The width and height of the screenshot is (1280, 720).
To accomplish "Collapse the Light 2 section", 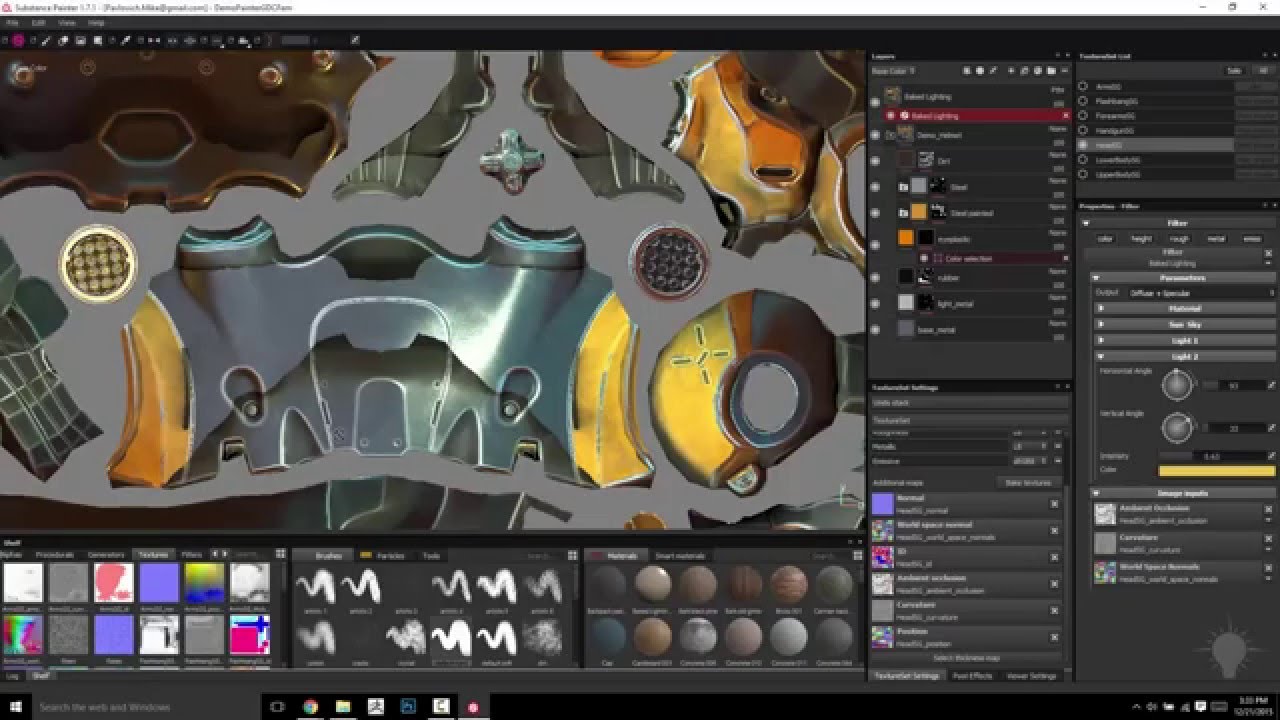I will pos(1184,357).
